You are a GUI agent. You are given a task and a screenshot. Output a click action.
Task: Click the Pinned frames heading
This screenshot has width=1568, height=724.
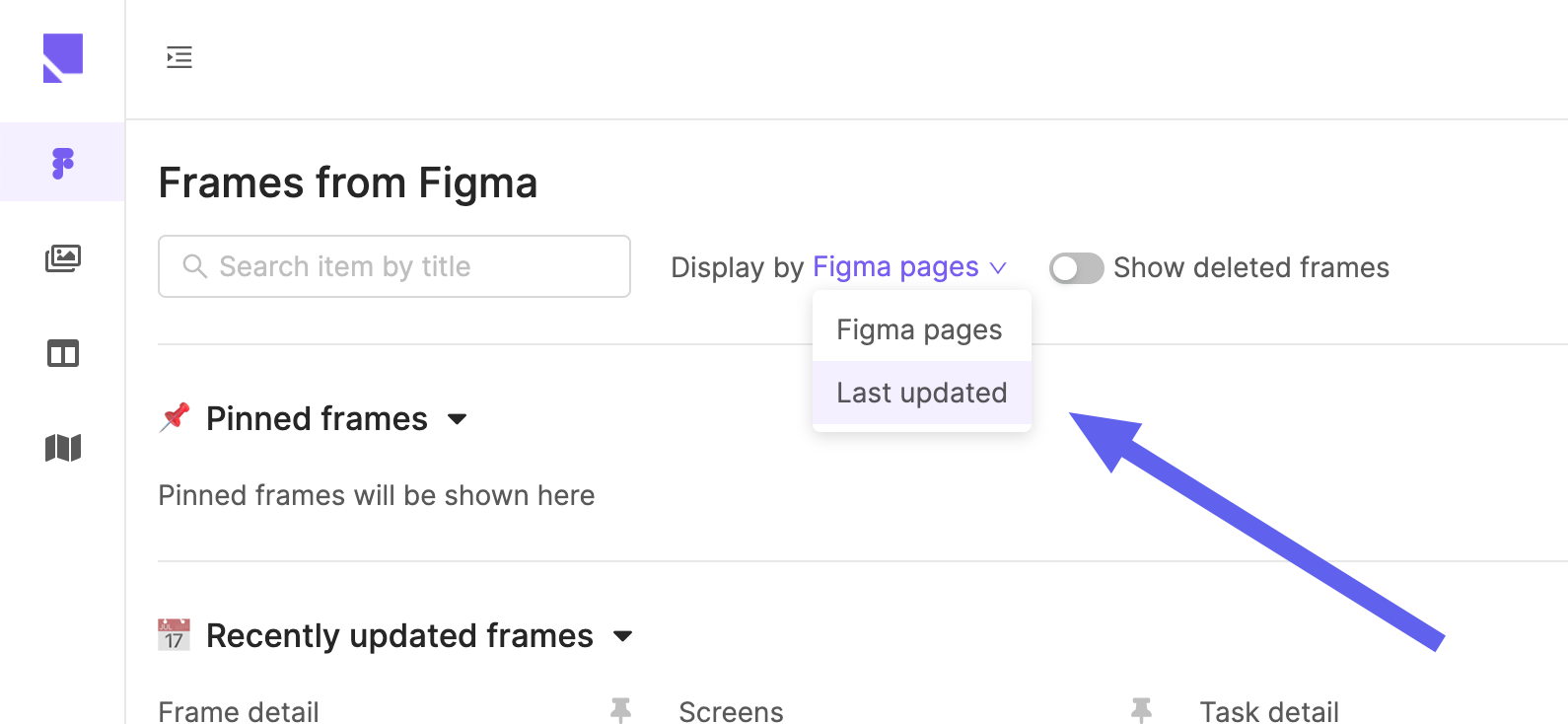click(x=317, y=418)
